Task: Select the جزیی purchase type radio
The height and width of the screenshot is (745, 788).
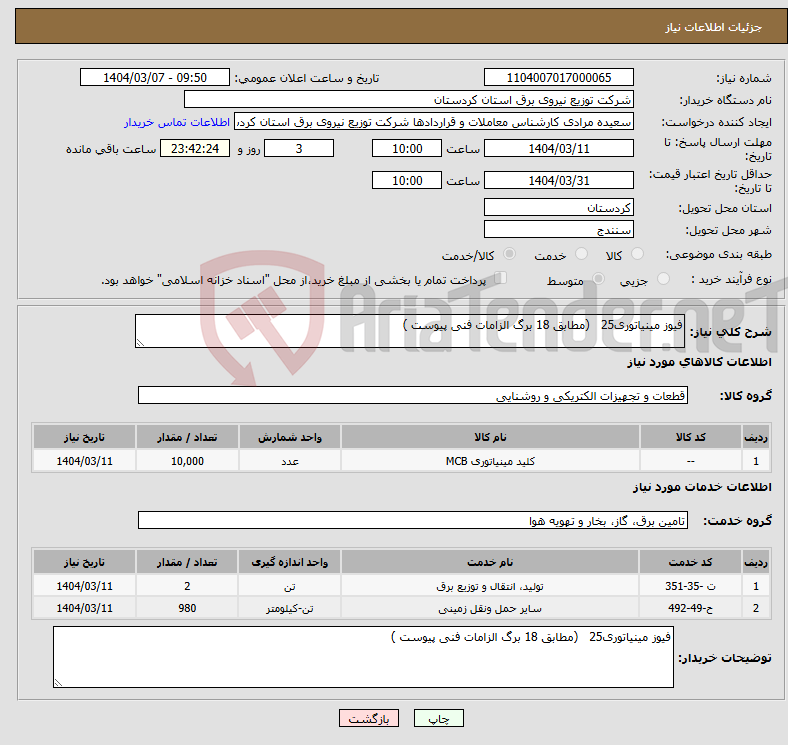Action: [x=663, y=278]
